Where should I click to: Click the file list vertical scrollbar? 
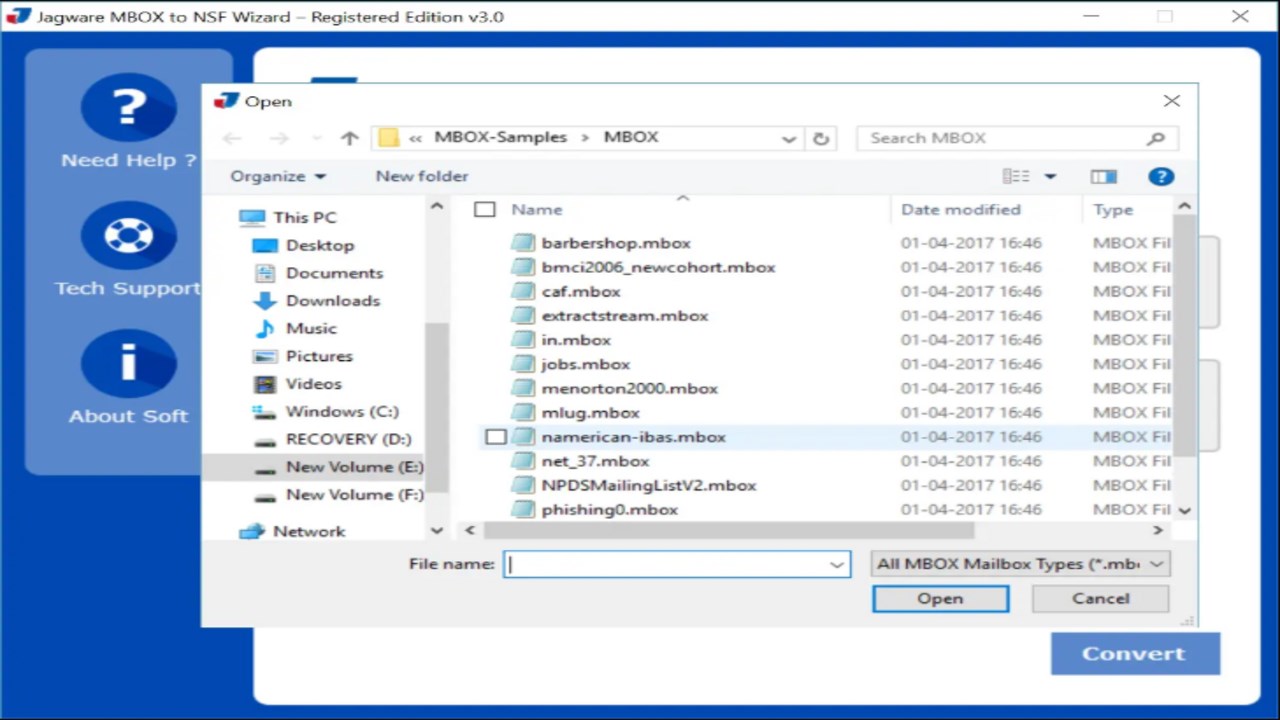1184,335
